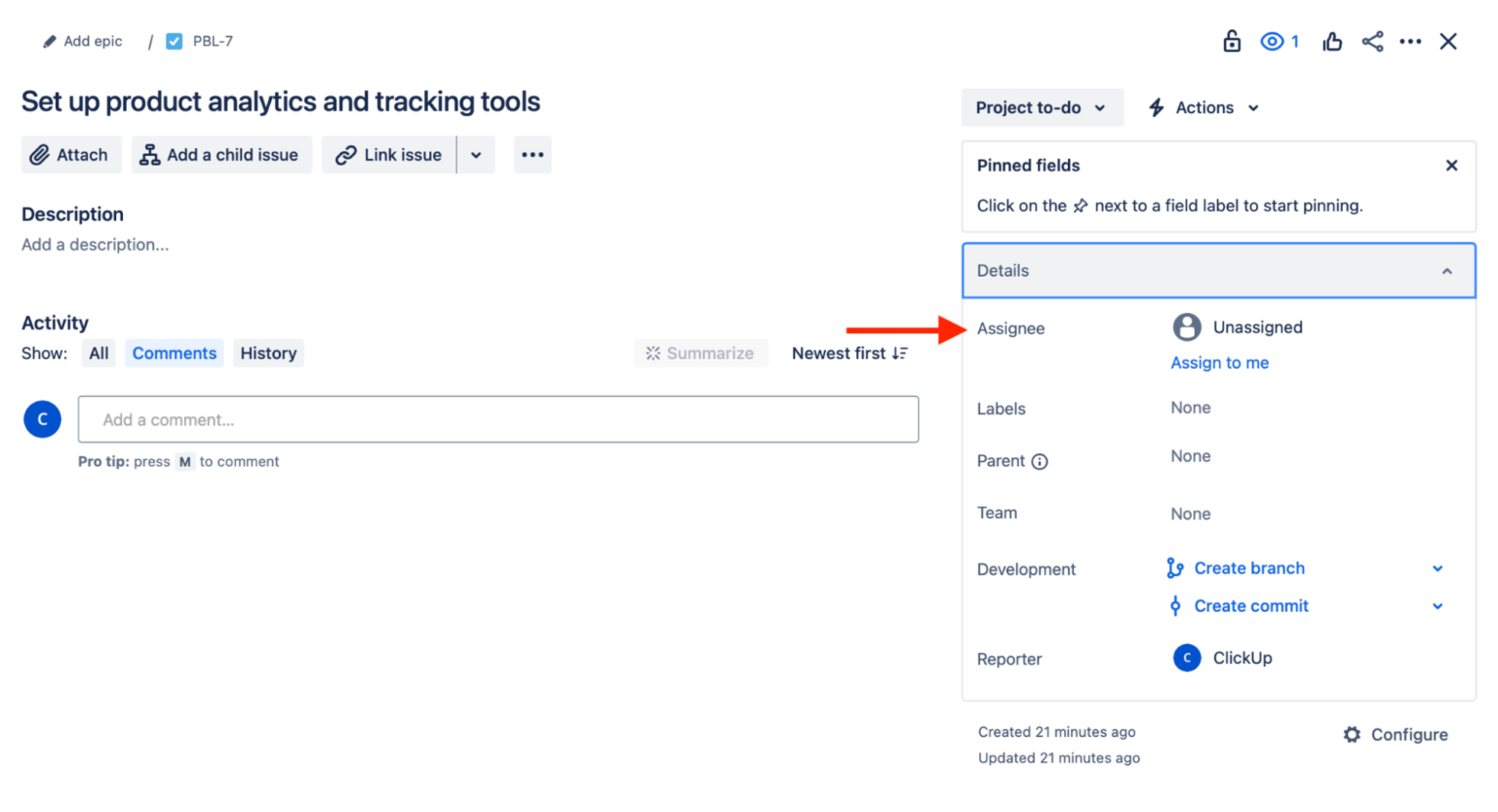Filter activity by Comments
The width and height of the screenshot is (1498, 812).
[174, 353]
